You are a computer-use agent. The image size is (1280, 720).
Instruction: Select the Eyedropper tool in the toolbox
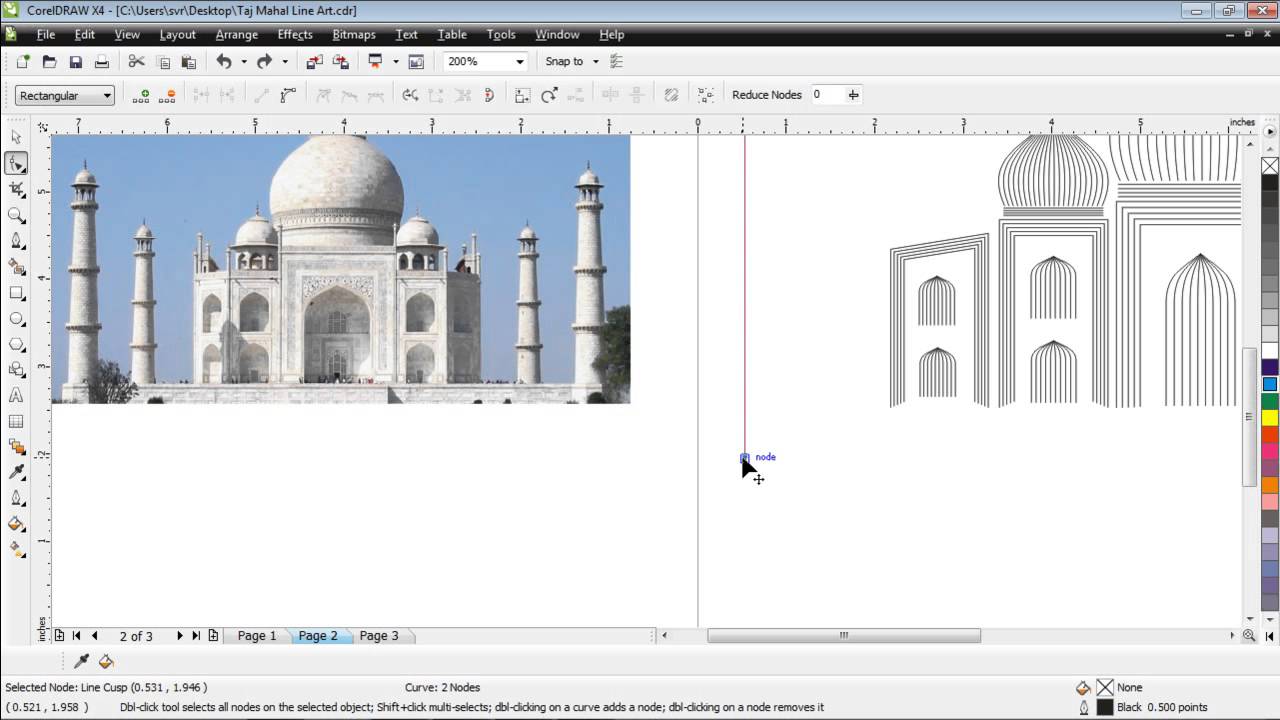point(16,472)
